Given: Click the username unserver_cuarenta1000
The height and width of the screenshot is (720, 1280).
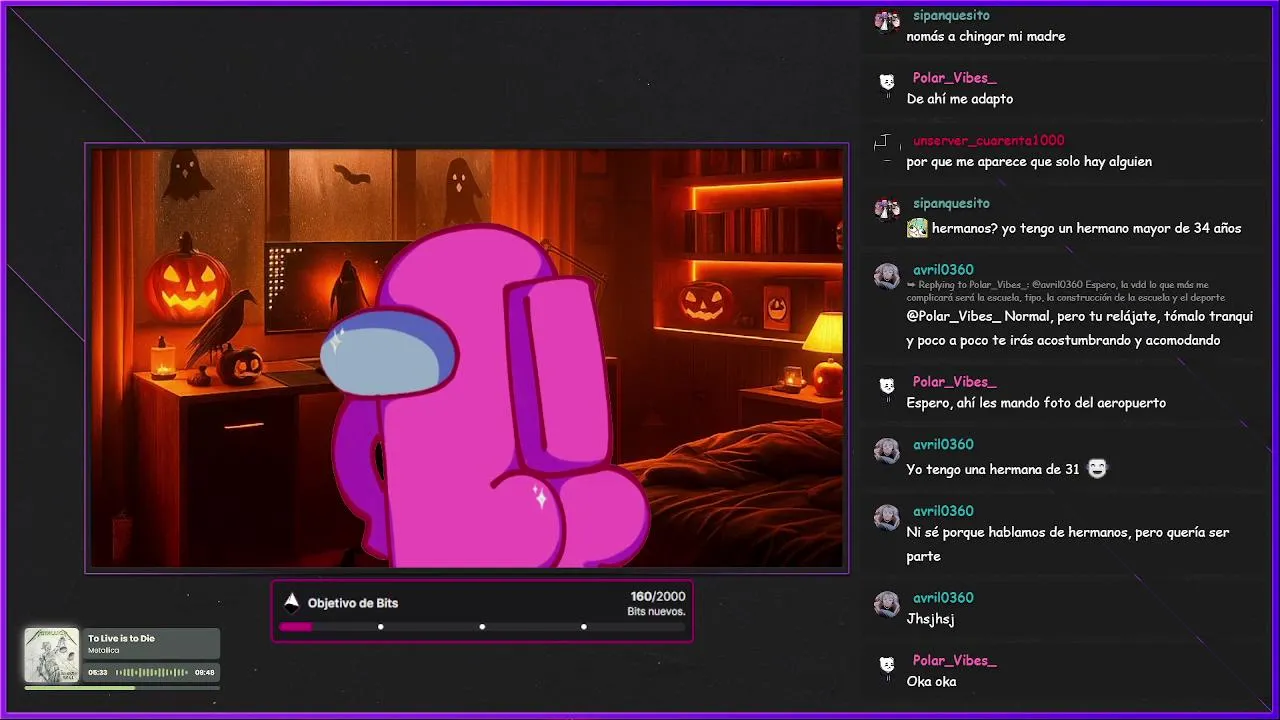Looking at the screenshot, I should click(x=988, y=140).
